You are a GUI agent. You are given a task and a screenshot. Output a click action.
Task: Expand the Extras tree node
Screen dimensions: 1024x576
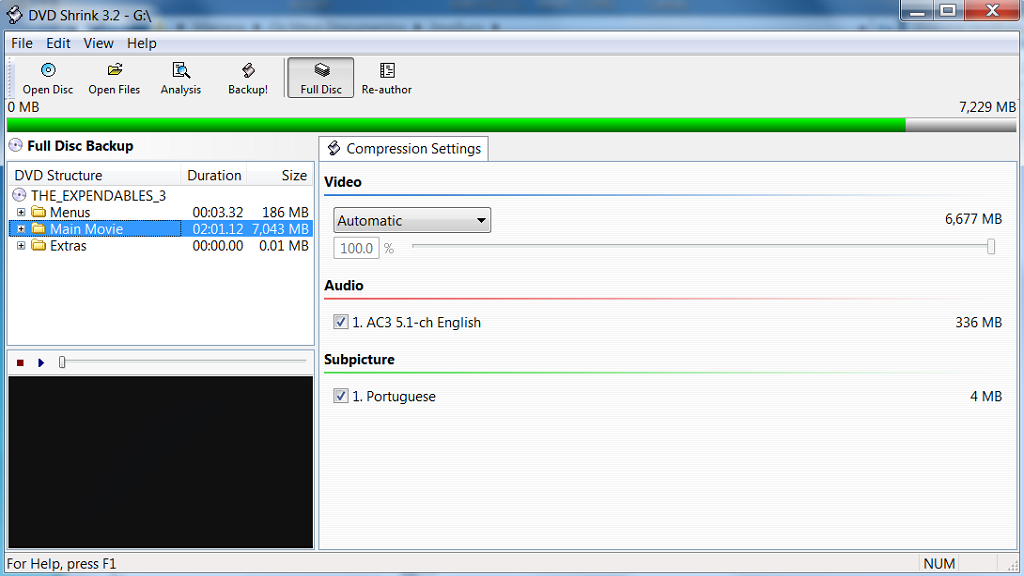point(21,246)
